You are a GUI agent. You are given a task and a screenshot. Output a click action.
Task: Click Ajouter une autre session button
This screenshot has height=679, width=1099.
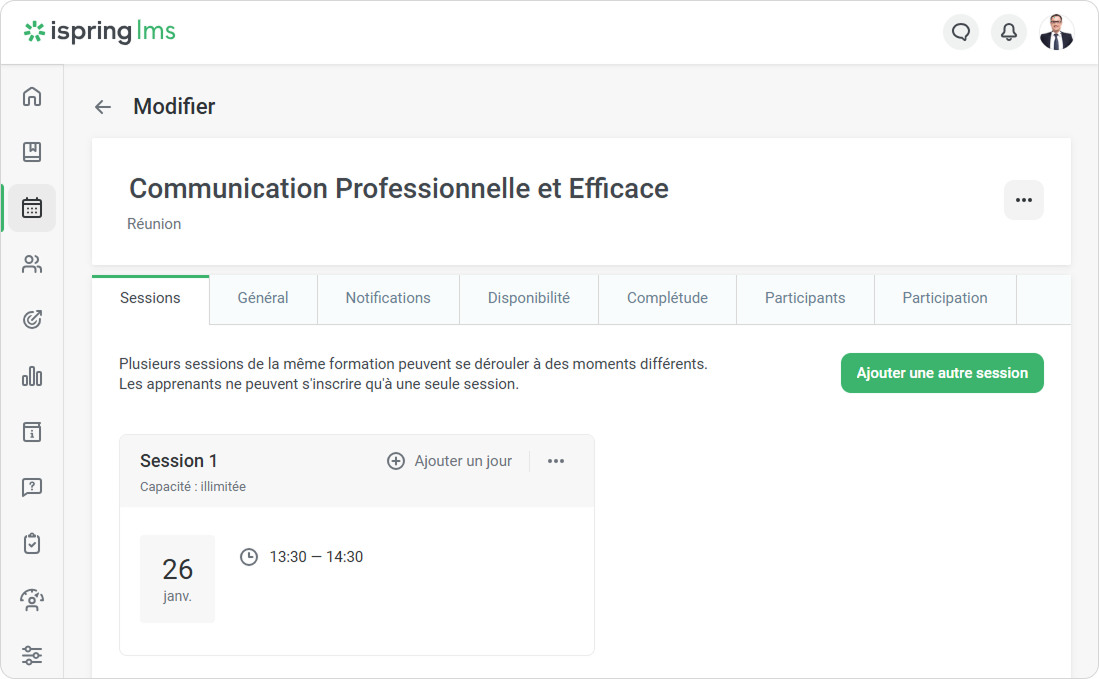point(942,373)
